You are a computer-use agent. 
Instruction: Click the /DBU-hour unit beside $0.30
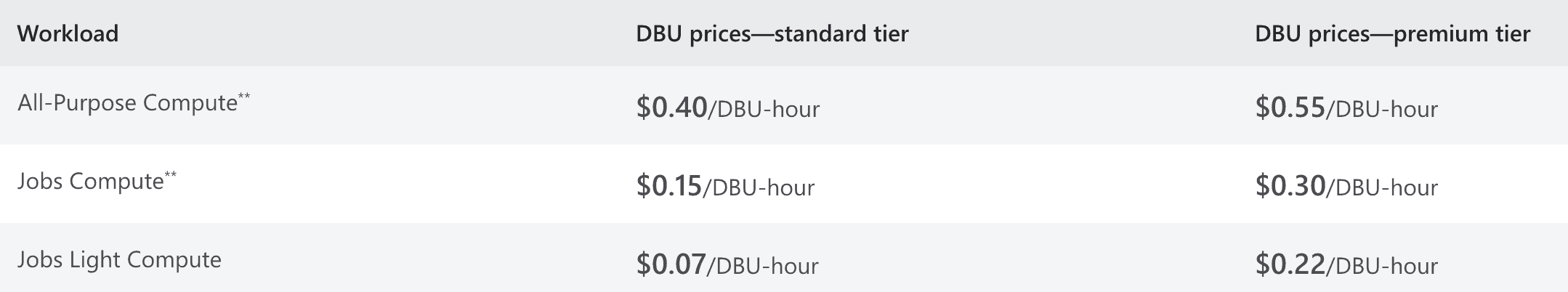click(x=1383, y=188)
